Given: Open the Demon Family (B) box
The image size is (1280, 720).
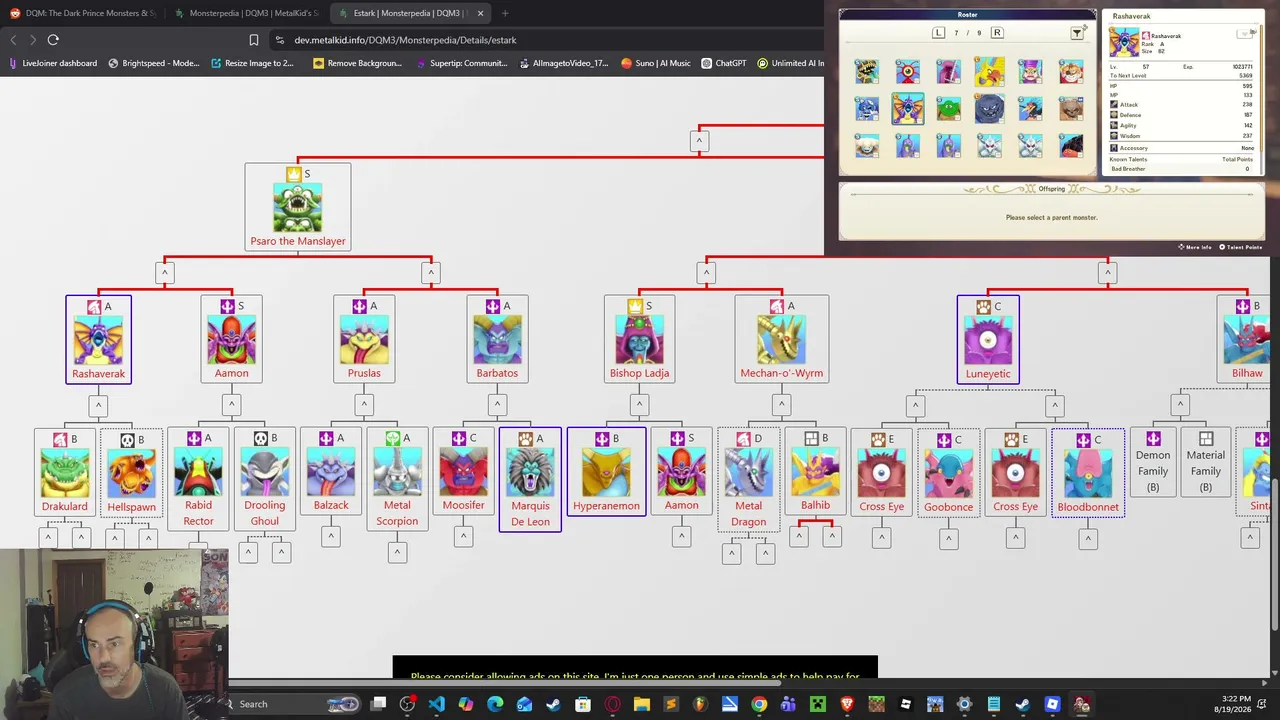Looking at the screenshot, I should 1153,461.
